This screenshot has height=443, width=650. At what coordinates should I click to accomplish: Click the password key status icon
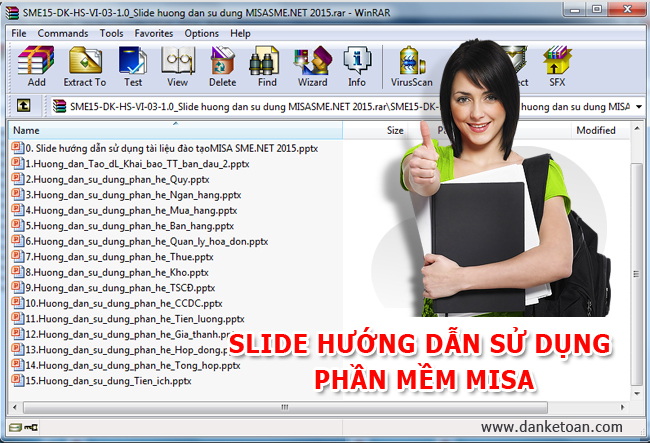coord(31,427)
